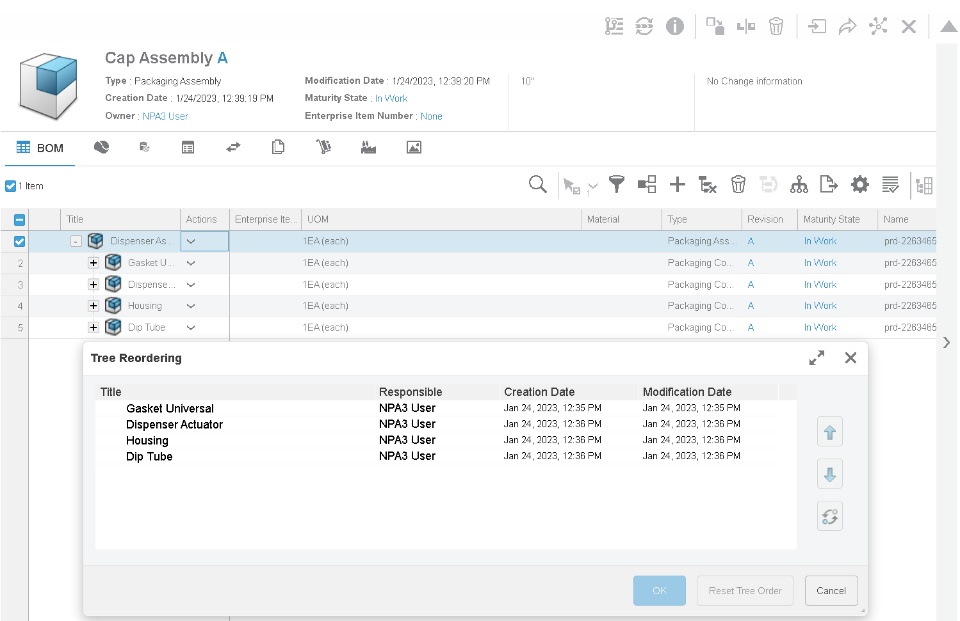Search the BOM with the magnifier icon
The width and height of the screenshot is (960, 621).
pyautogui.click(x=538, y=184)
